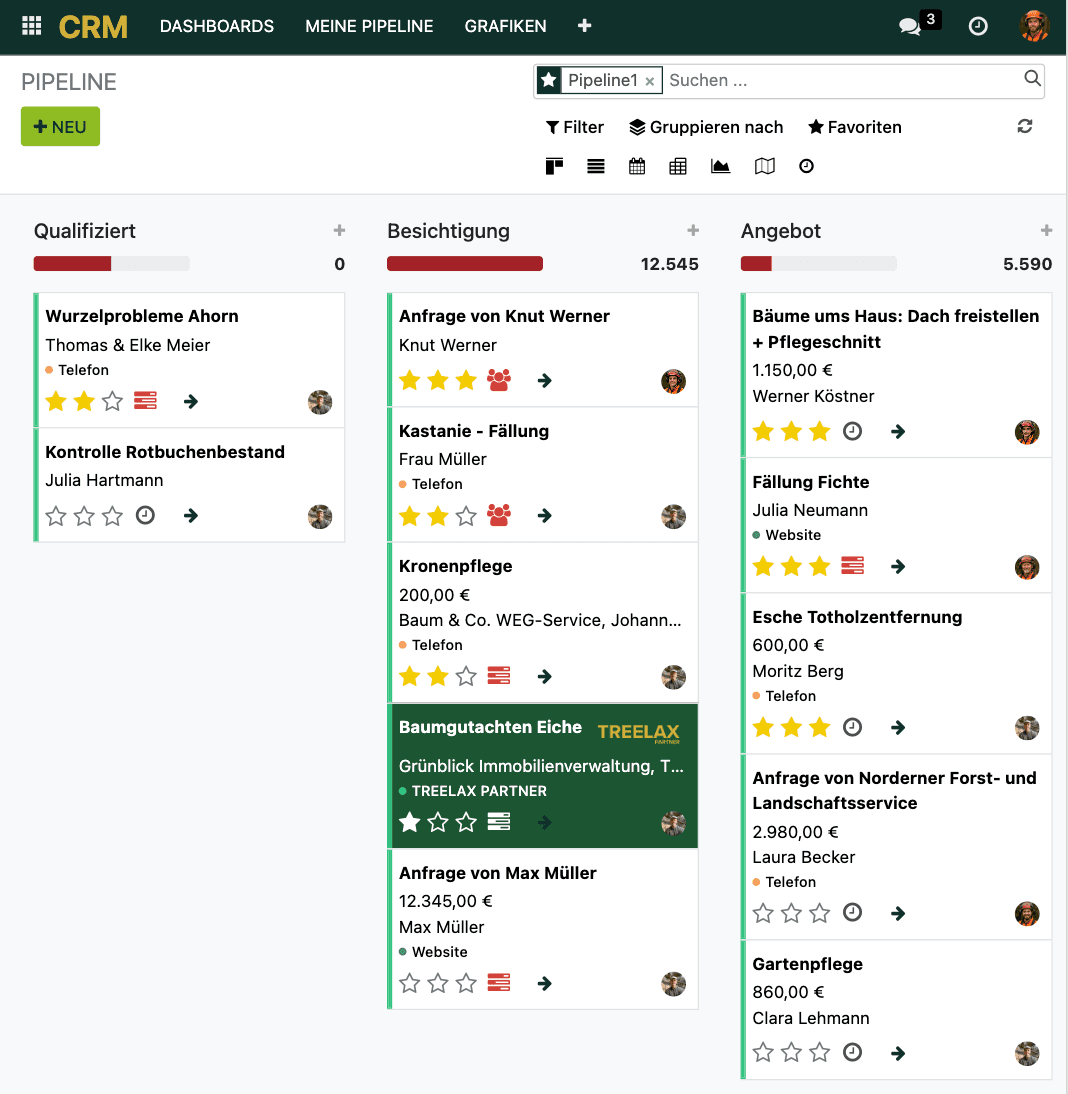
Task: Click salesperson avatar on Fällung Fichte
Action: [x=1027, y=567]
